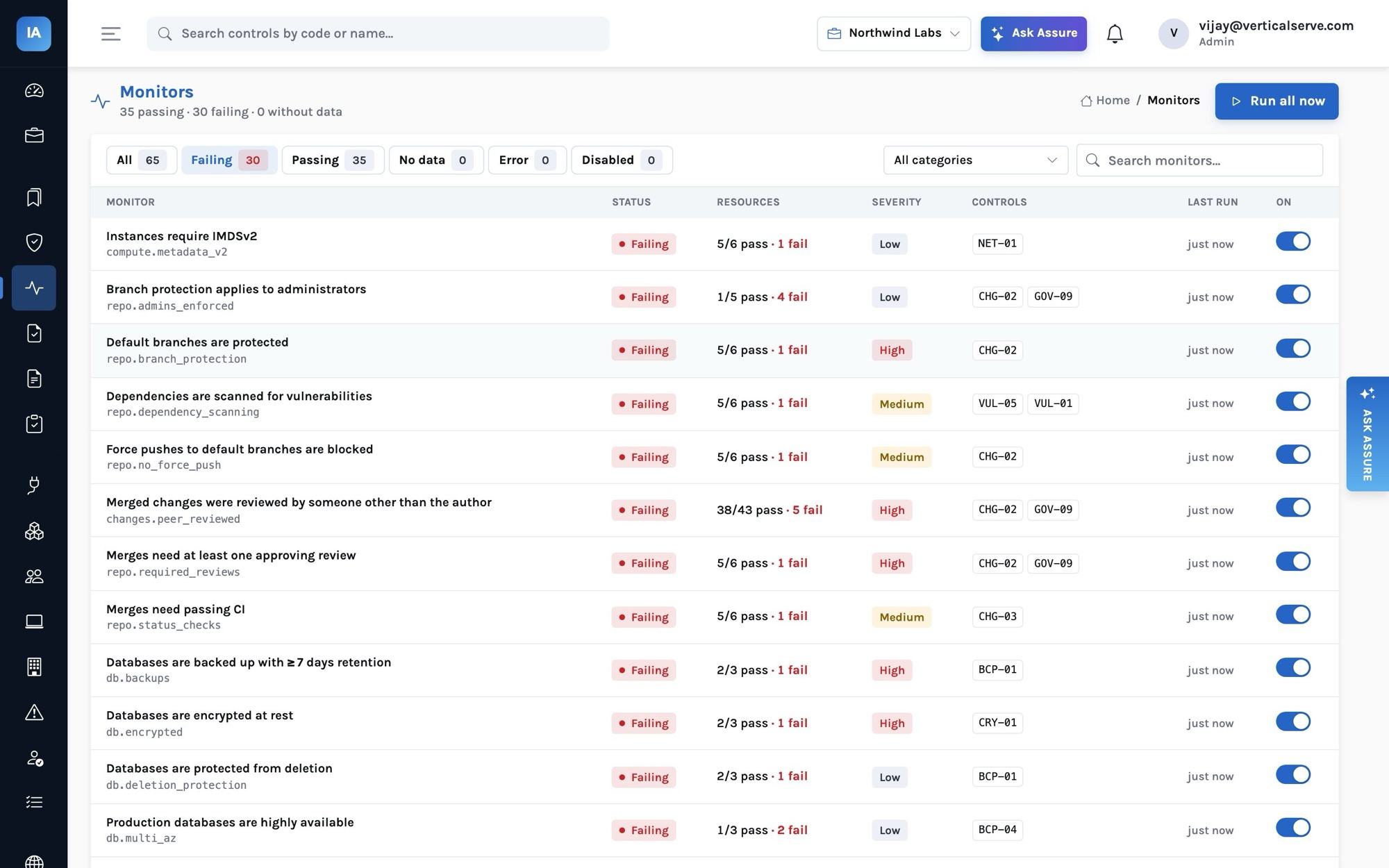Open the GOV-09 control tag on Branch protection row
The height and width of the screenshot is (868, 1389).
1053,297
